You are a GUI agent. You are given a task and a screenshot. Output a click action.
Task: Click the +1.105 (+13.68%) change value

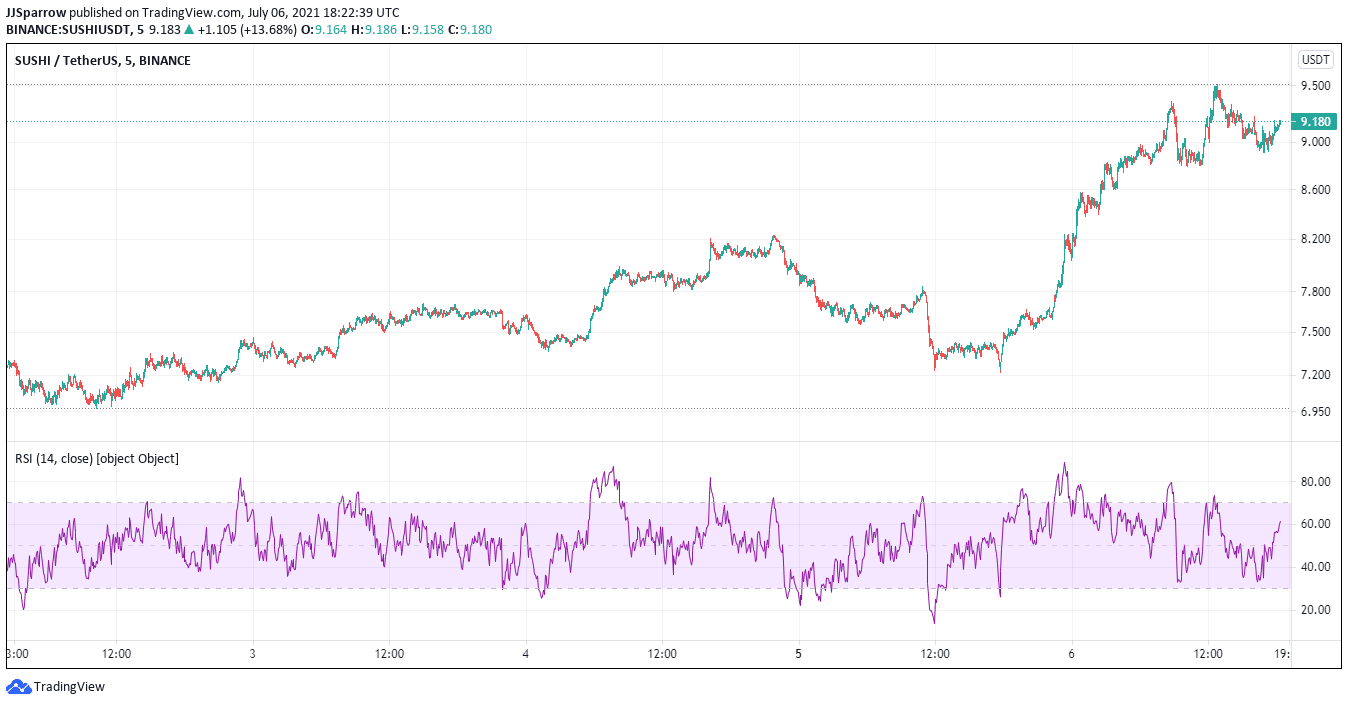(247, 30)
